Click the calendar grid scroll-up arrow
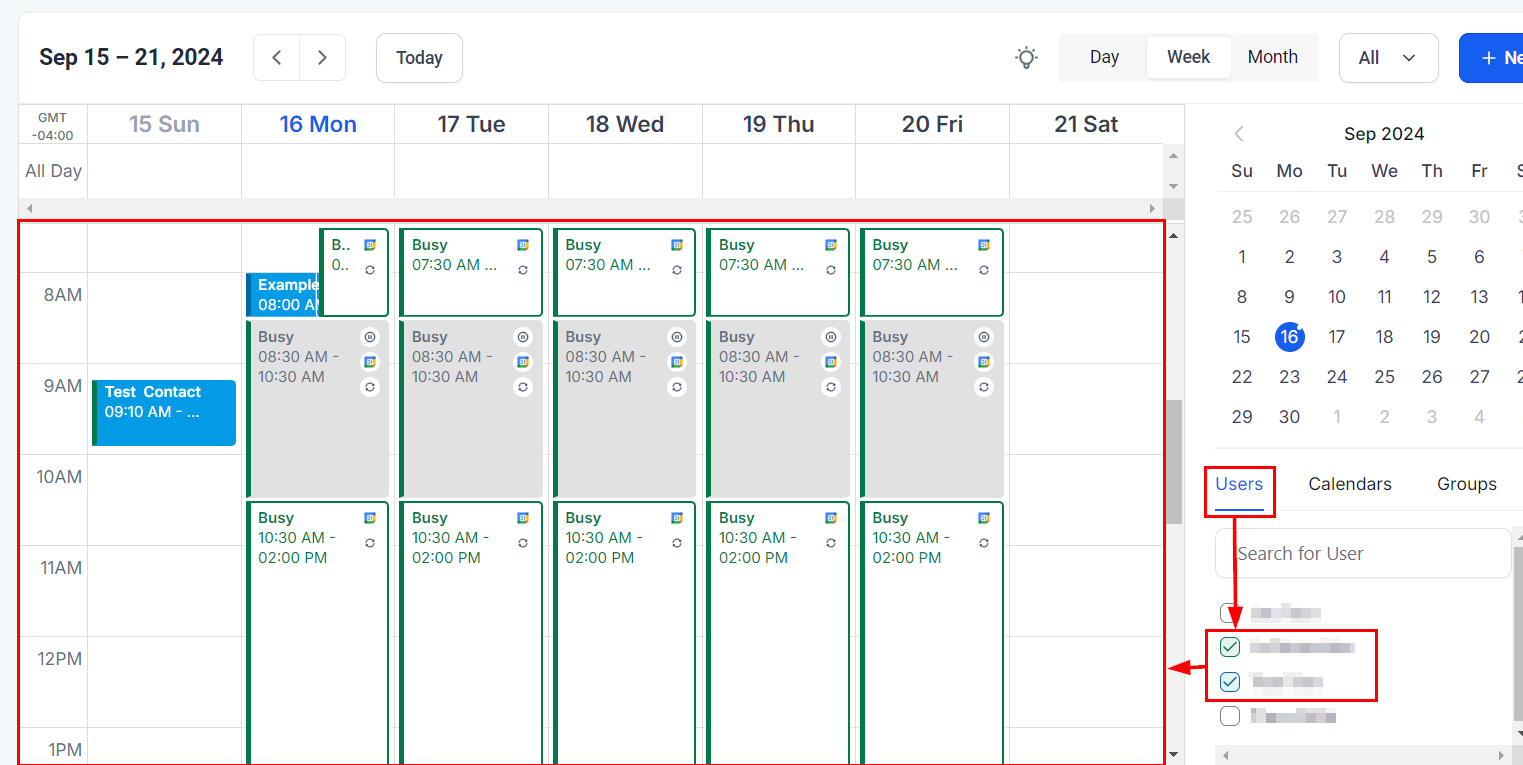Viewport: 1523px width, 765px height. point(1174,236)
